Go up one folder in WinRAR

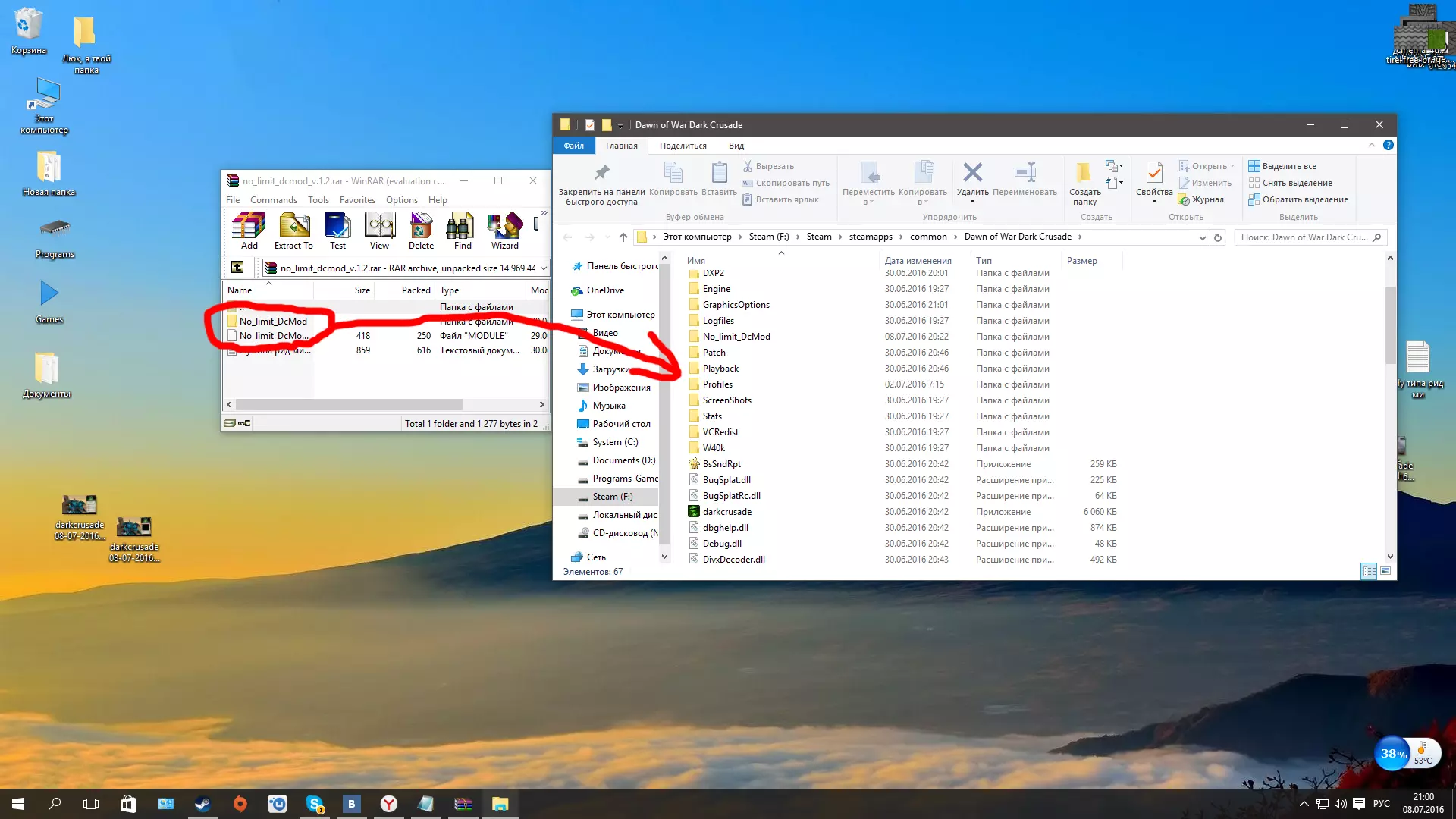[237, 267]
